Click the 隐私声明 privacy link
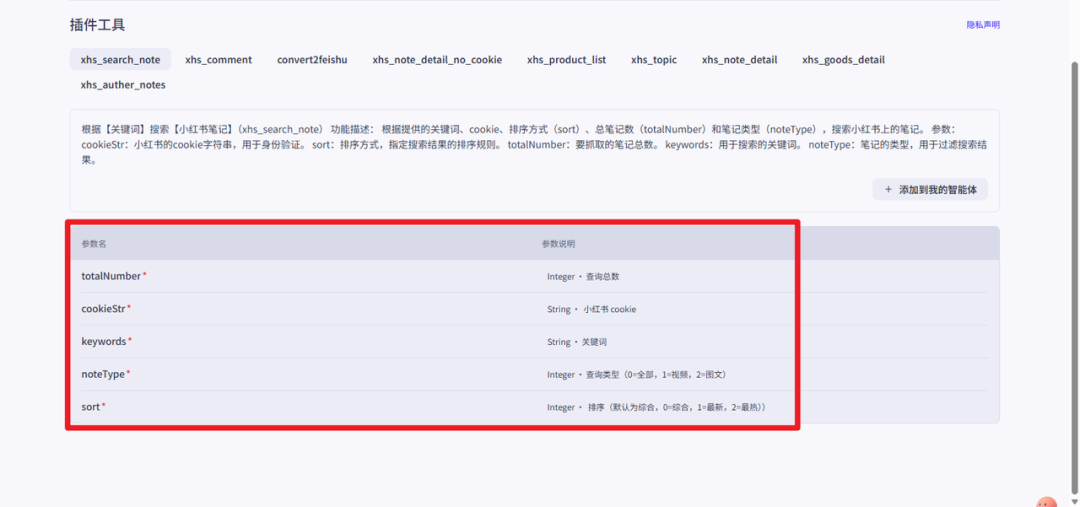The width and height of the screenshot is (1080, 507). 983,25
